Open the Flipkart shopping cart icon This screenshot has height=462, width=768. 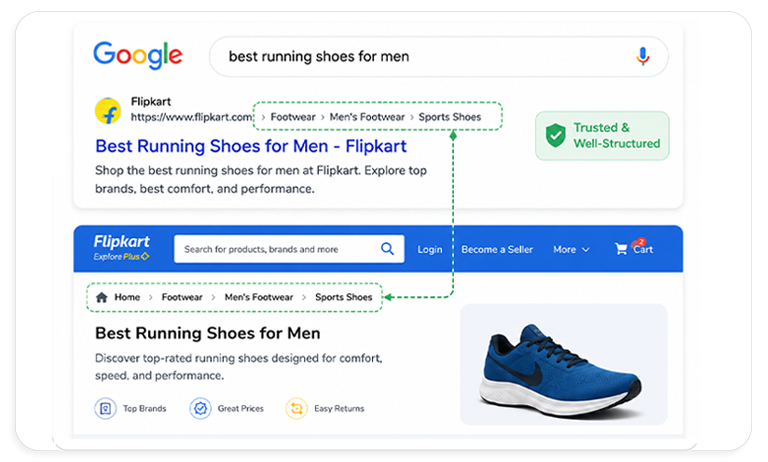(621, 249)
